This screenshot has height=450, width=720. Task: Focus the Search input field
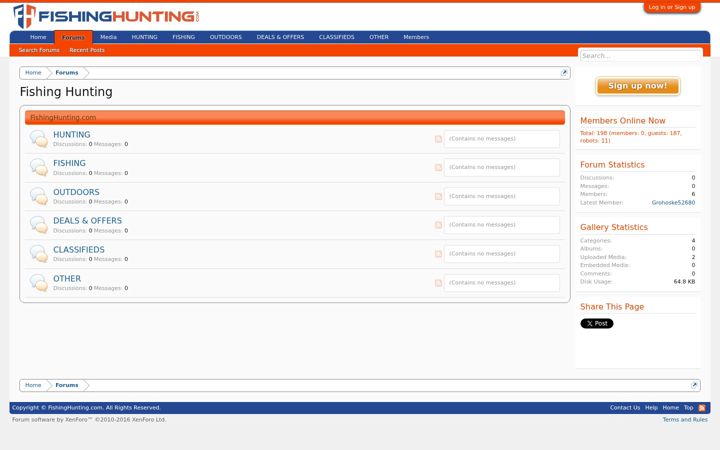[641, 56]
